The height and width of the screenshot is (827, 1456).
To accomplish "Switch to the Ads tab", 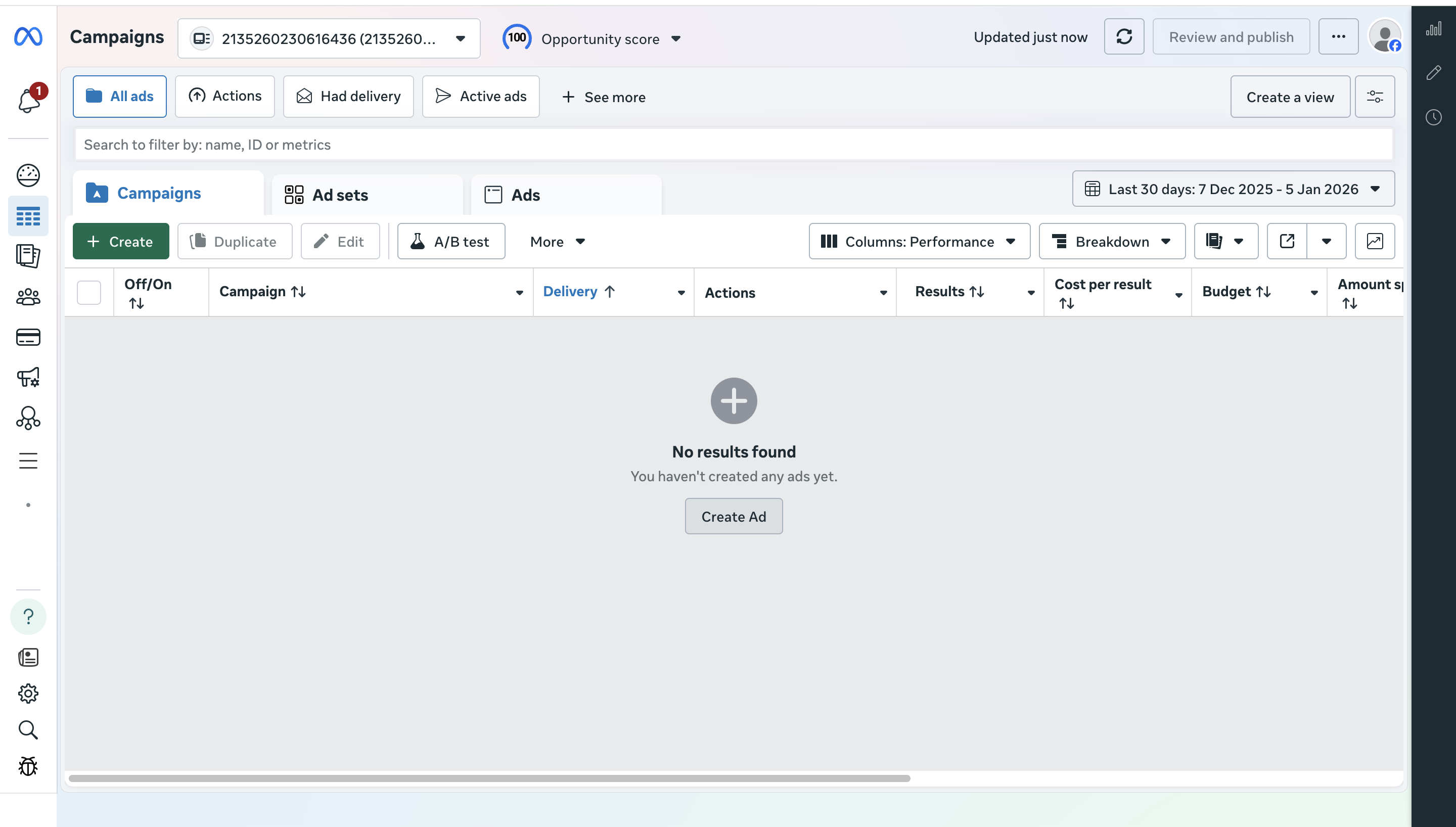I will [x=525, y=196].
